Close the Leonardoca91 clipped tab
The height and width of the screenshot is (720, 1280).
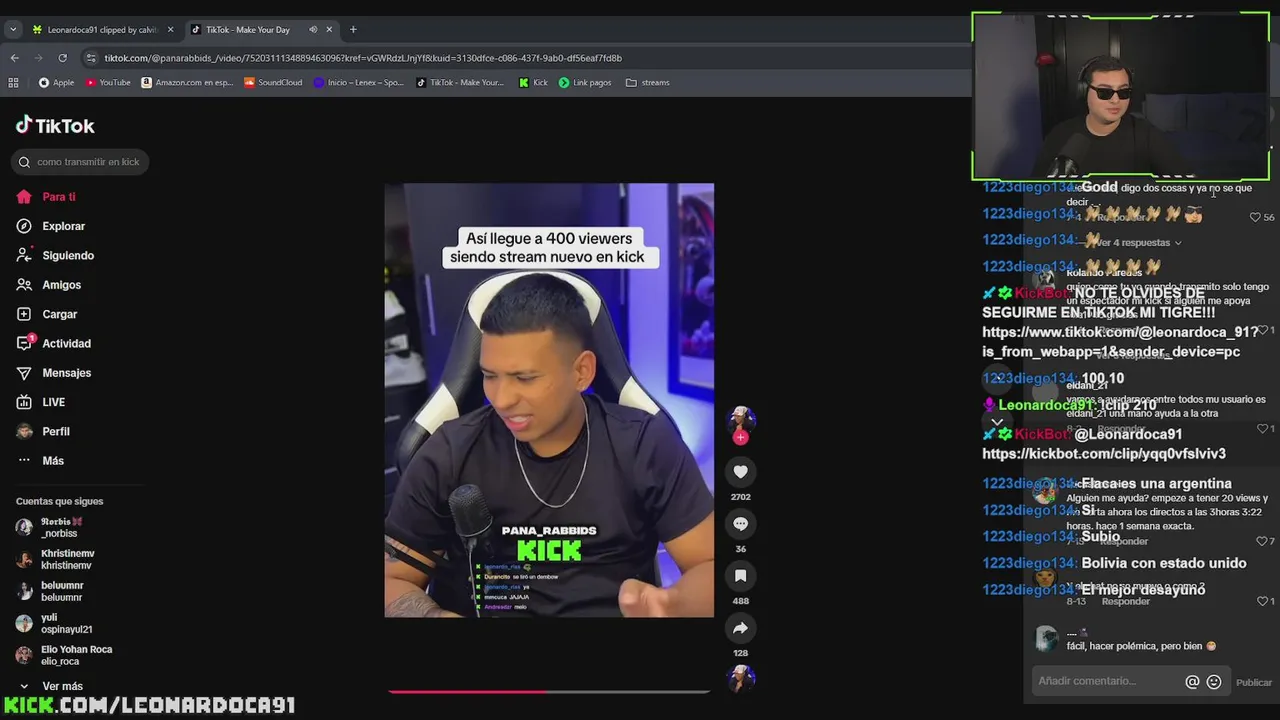click(170, 29)
